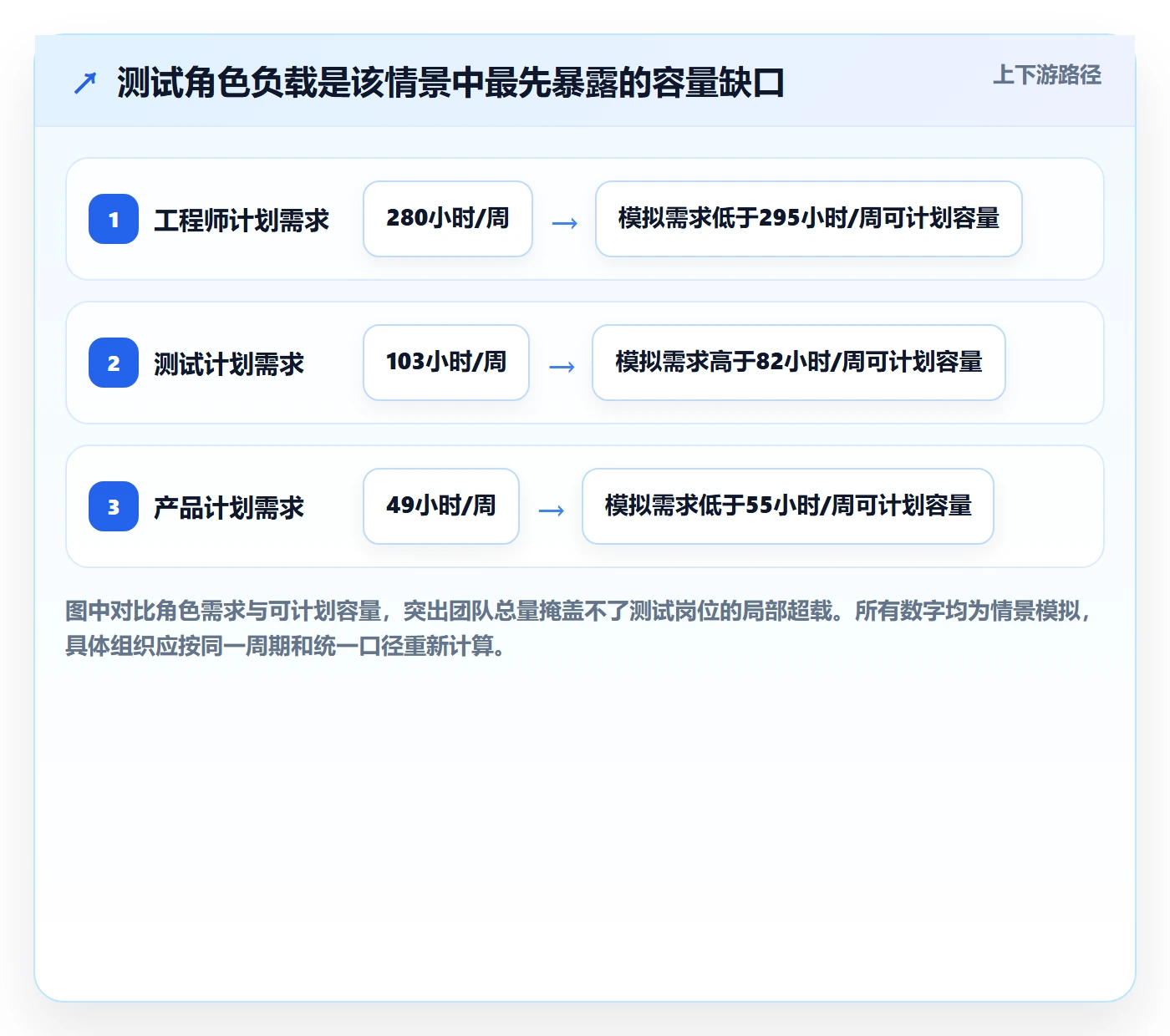Click the number 2 badge
This screenshot has width=1170, height=1036.
coord(114,363)
